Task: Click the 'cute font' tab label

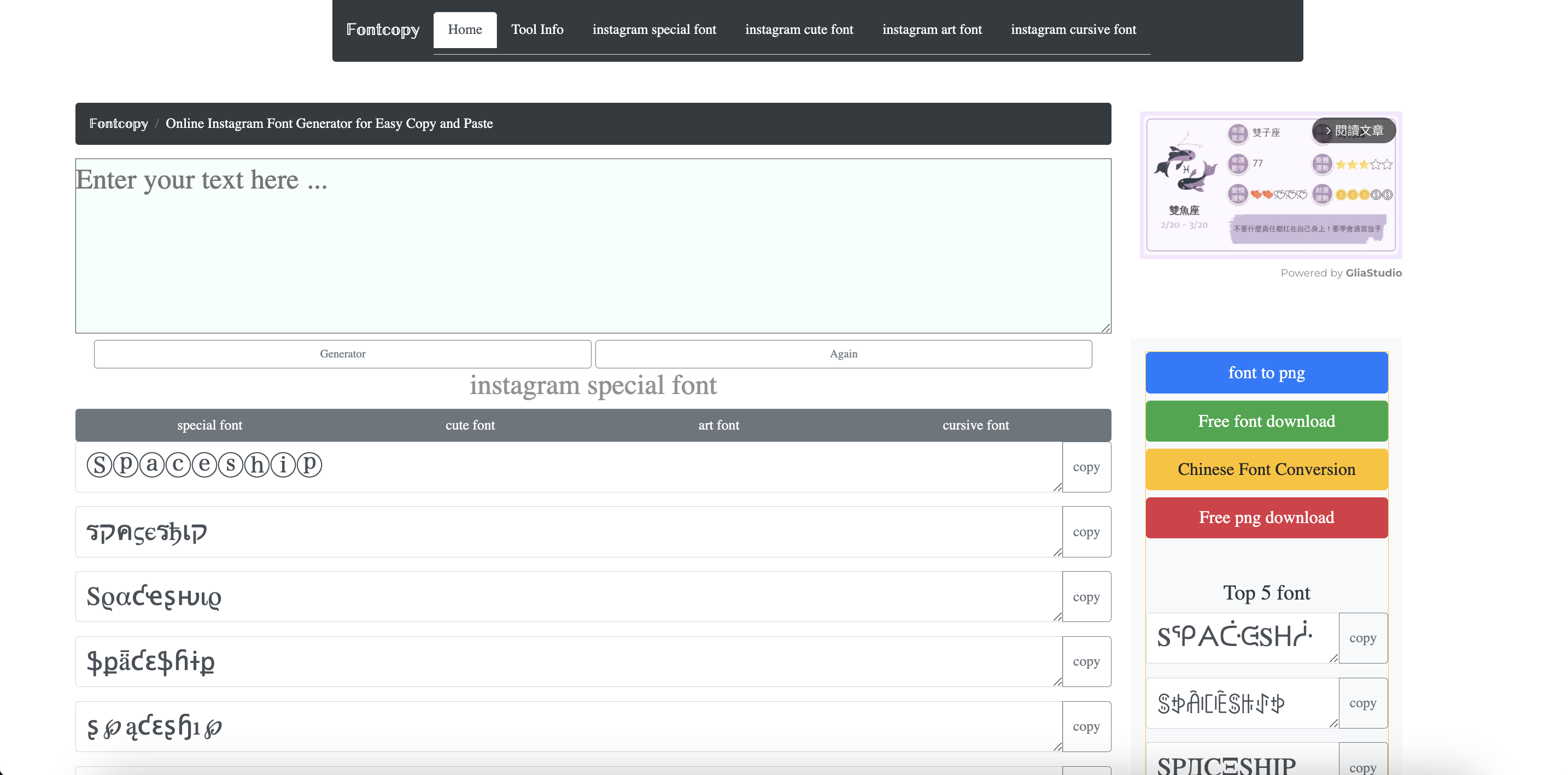Action: [x=471, y=424]
